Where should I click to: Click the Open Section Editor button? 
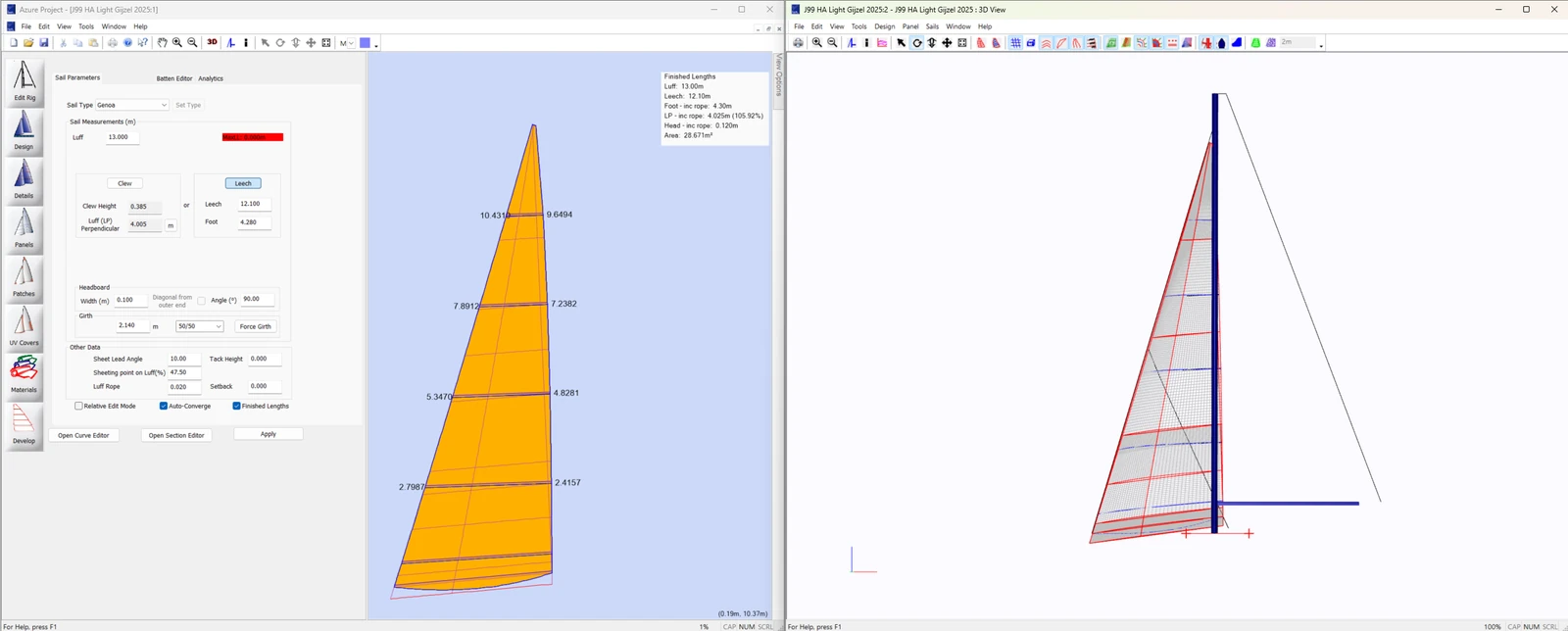176,435
